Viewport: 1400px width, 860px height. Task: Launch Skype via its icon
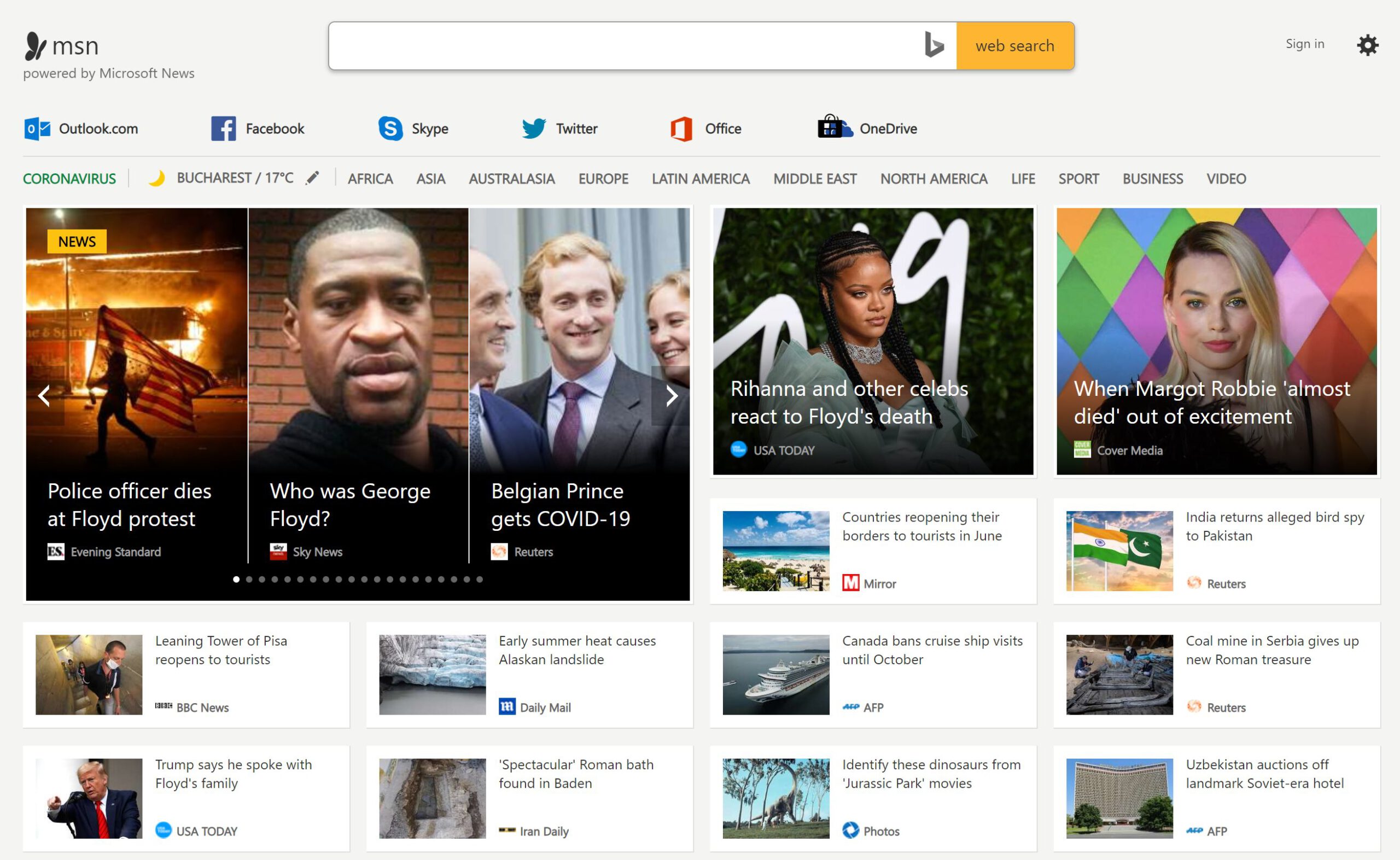tap(391, 128)
